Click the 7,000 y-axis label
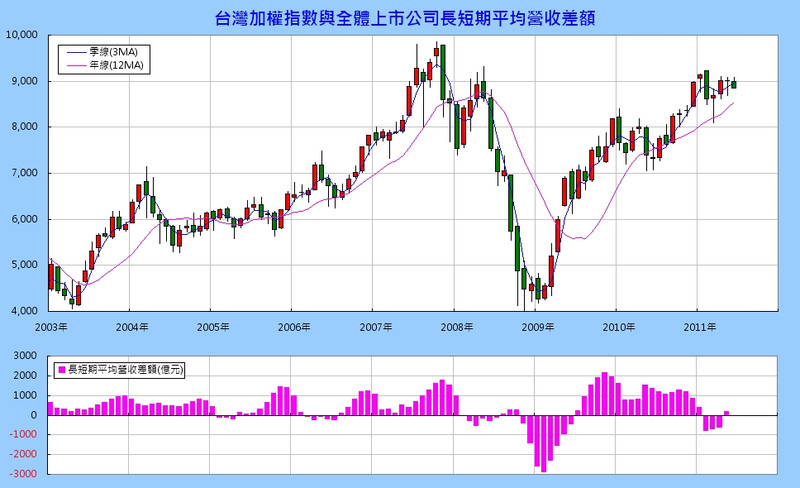 pos(25,173)
